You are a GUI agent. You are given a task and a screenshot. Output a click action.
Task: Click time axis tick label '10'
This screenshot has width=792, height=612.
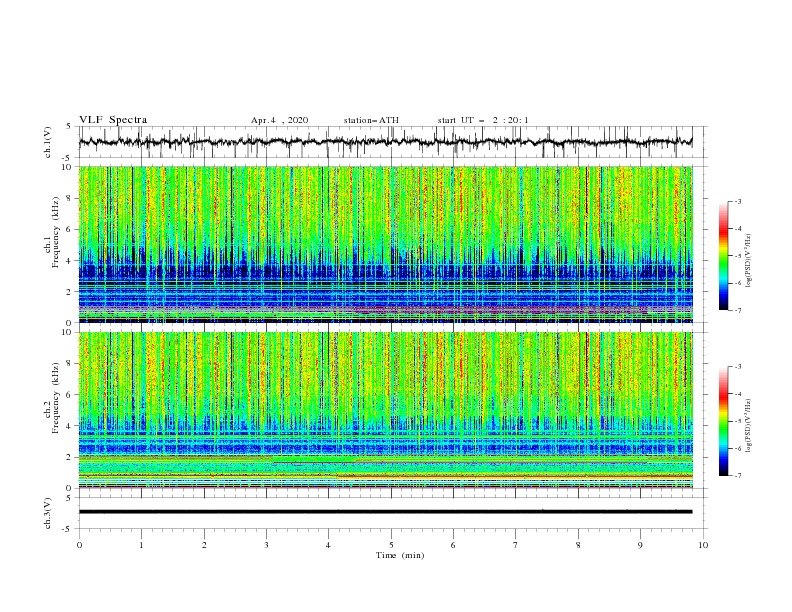(x=703, y=545)
